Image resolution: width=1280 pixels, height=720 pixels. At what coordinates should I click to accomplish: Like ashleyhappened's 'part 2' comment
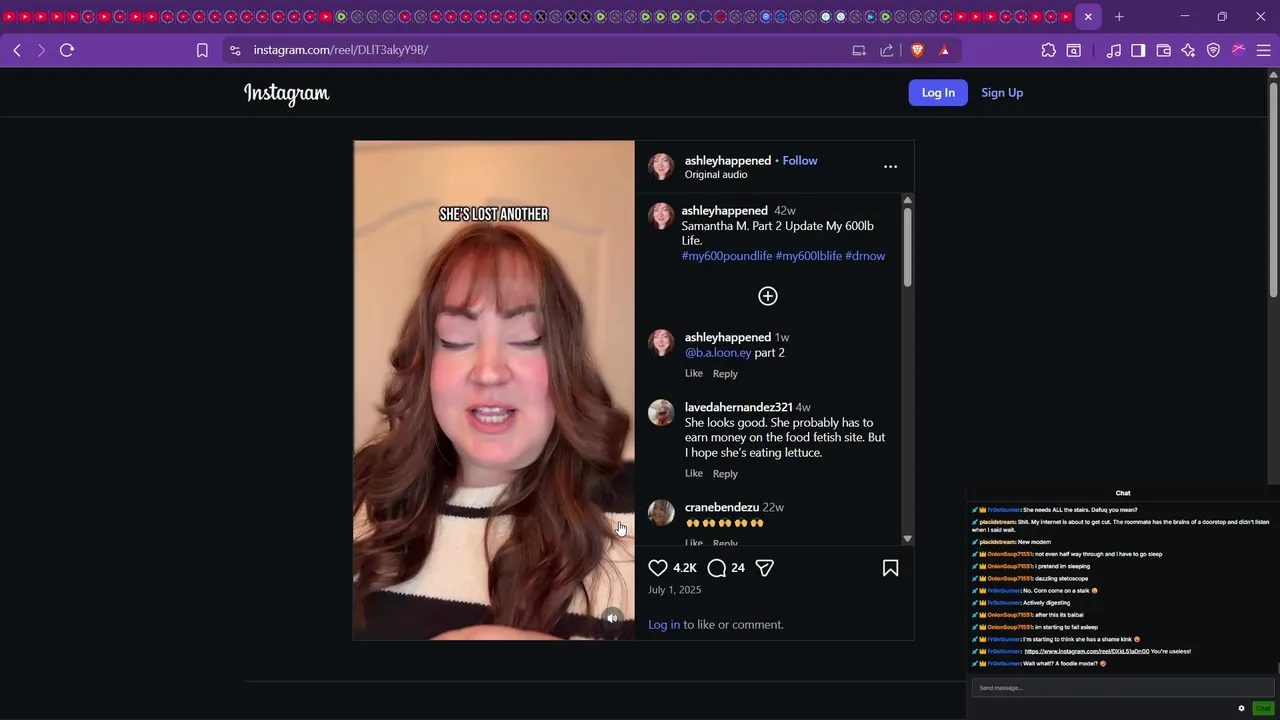point(694,374)
